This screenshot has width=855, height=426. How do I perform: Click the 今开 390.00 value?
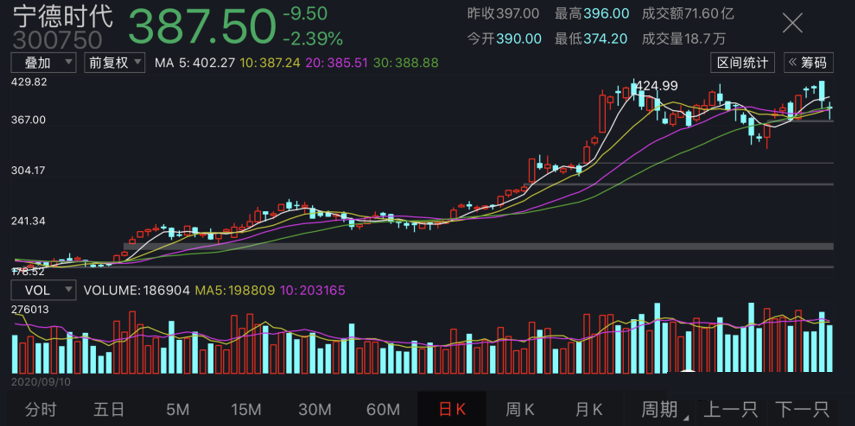point(505,38)
